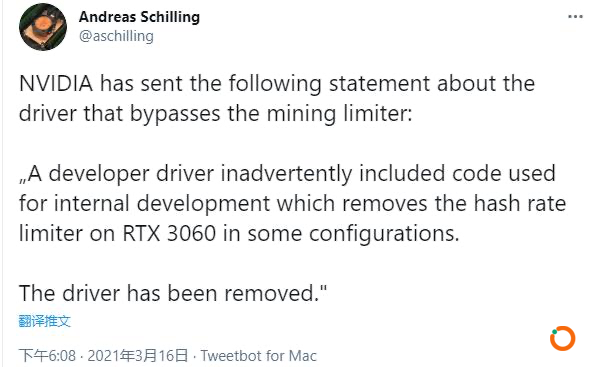Open the Andreas Schilling display name
595x367 pixels.
point(139,17)
